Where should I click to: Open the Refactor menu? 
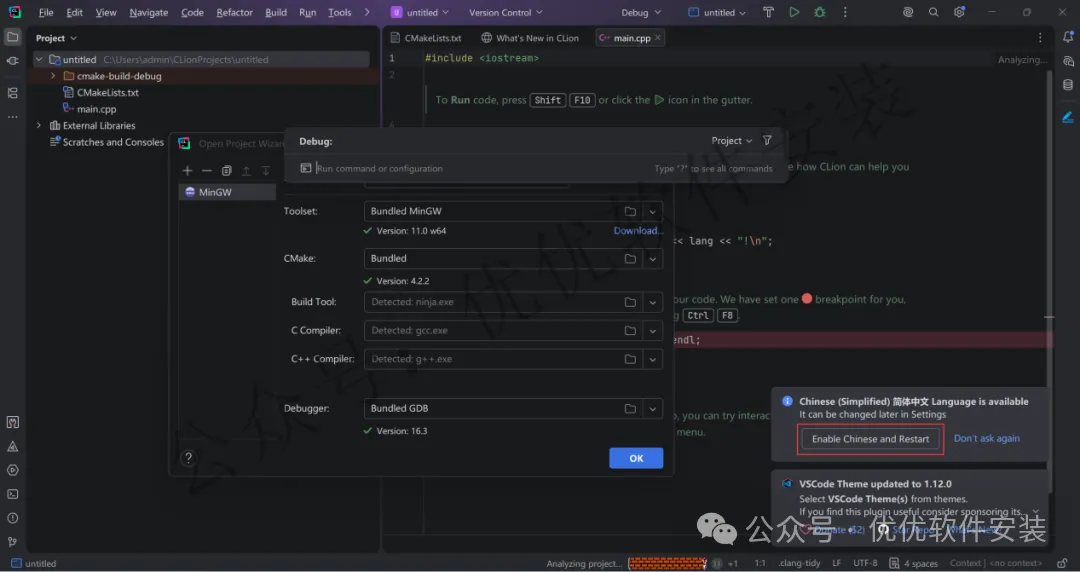[234, 12]
